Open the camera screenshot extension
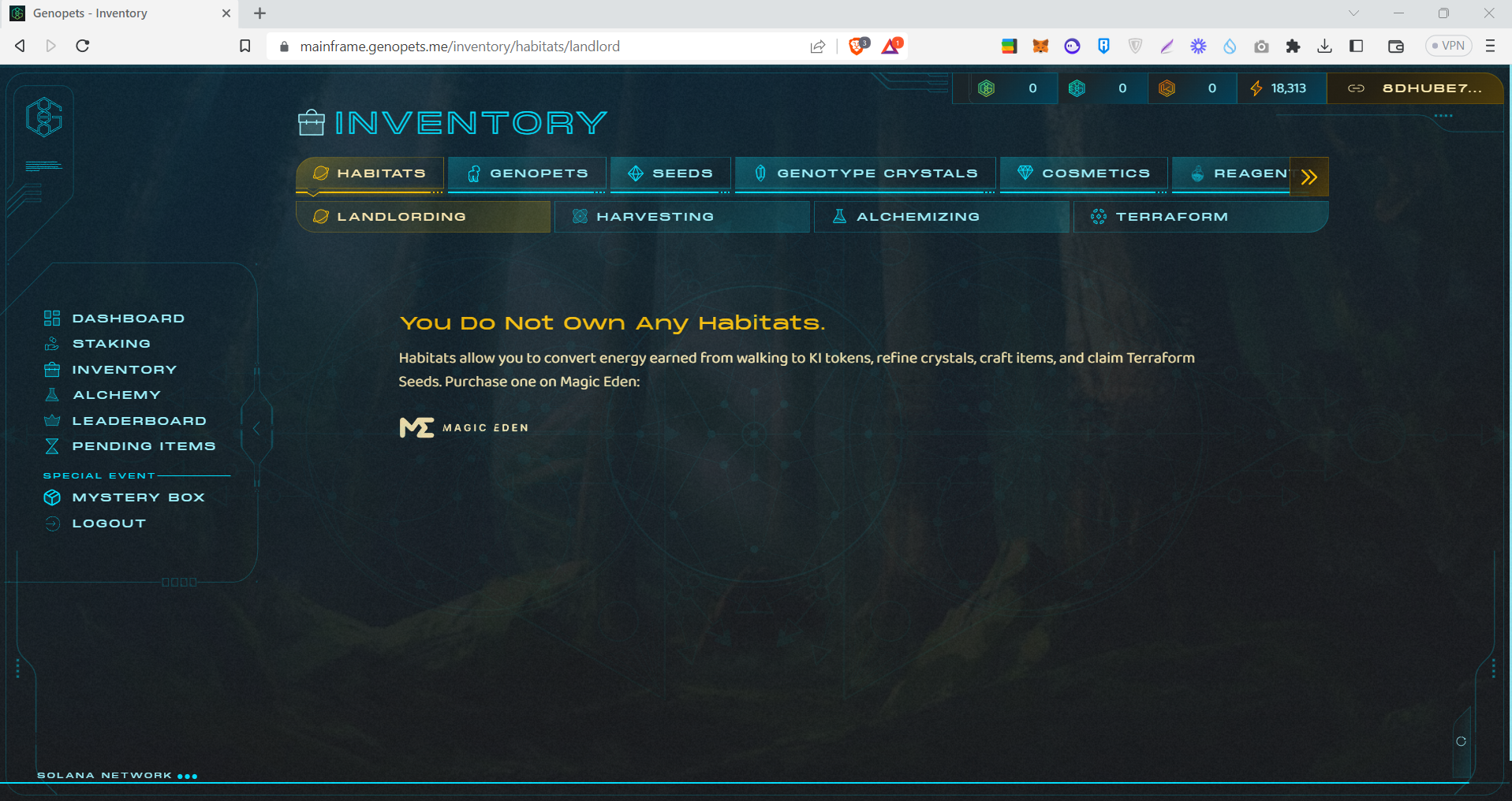The width and height of the screenshot is (1512, 801). pyautogui.click(x=1261, y=47)
